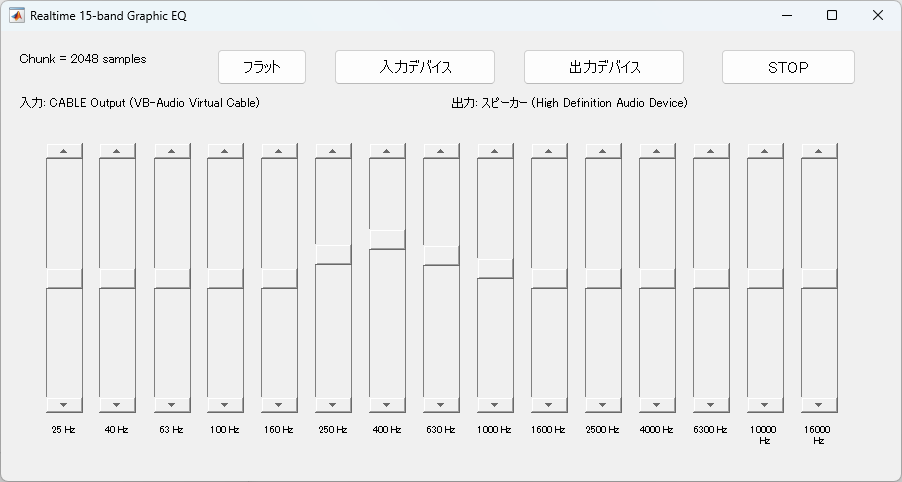This screenshot has width=902, height=482.
Task: Click the 400 Hz slider down arrow
Action: (x=387, y=405)
